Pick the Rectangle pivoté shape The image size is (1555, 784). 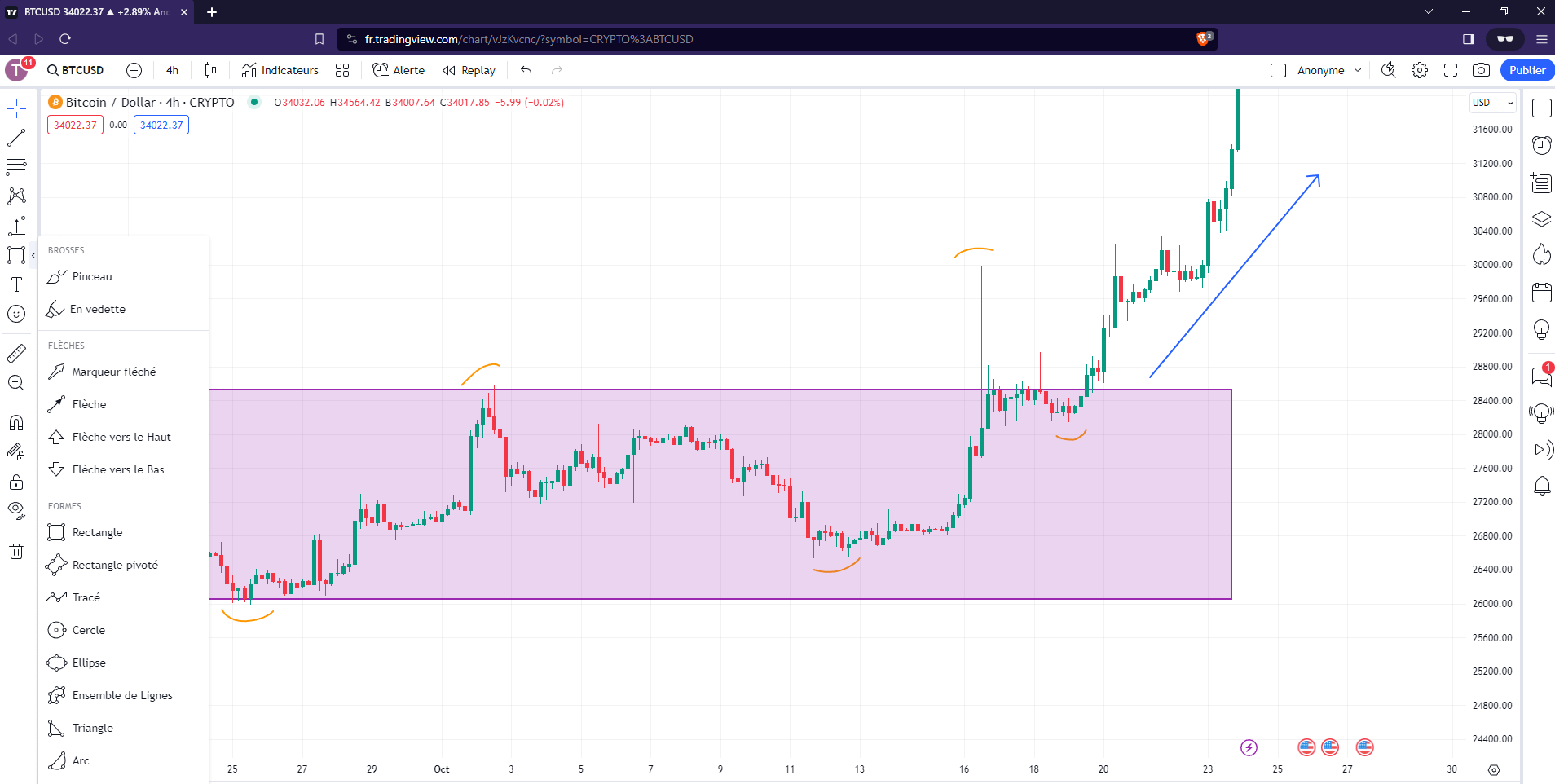click(123, 565)
